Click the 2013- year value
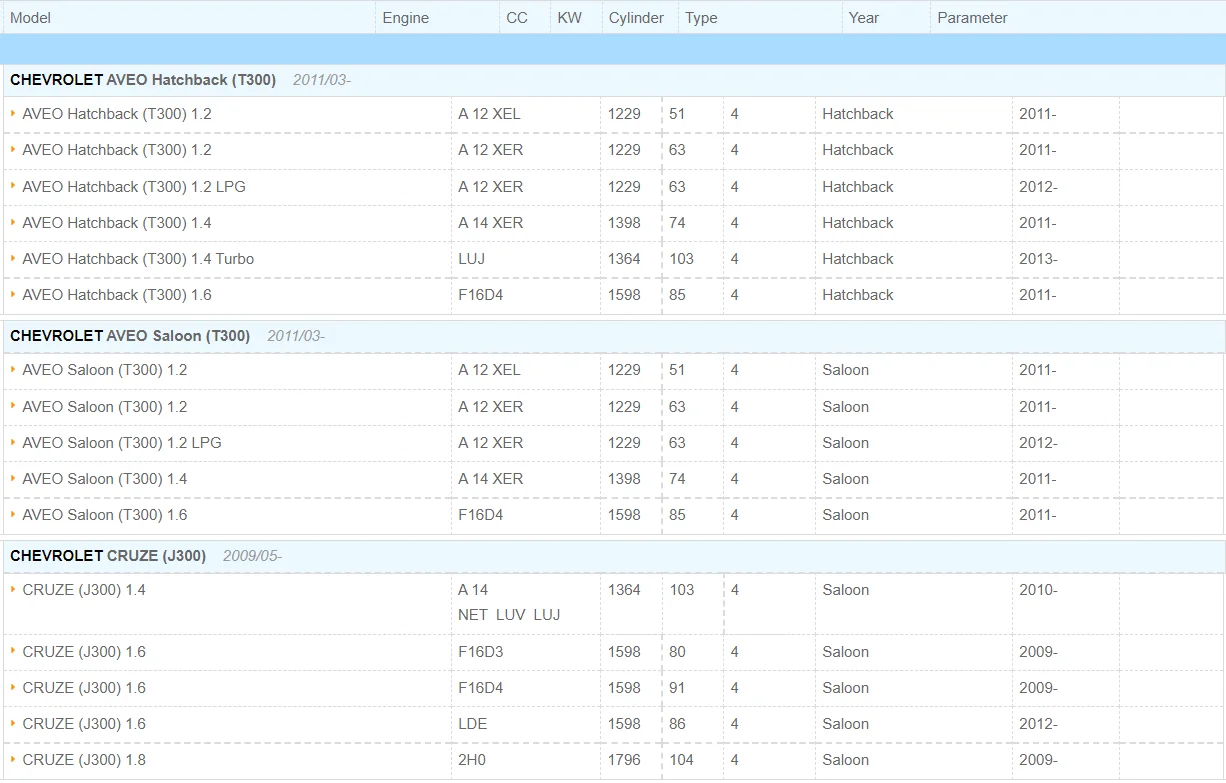The width and height of the screenshot is (1226, 783). click(x=1038, y=259)
